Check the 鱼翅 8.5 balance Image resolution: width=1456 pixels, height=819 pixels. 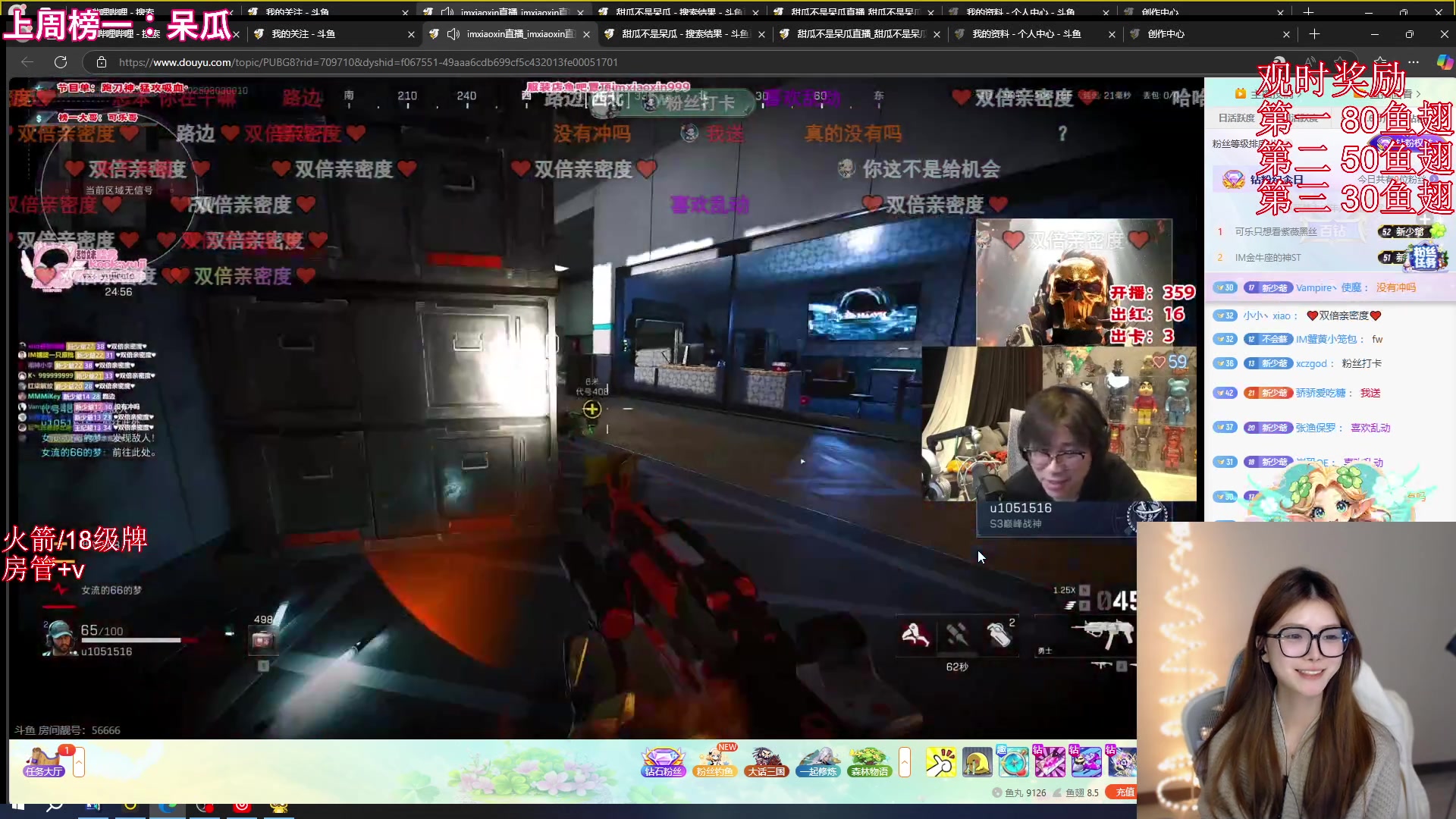[1076, 793]
